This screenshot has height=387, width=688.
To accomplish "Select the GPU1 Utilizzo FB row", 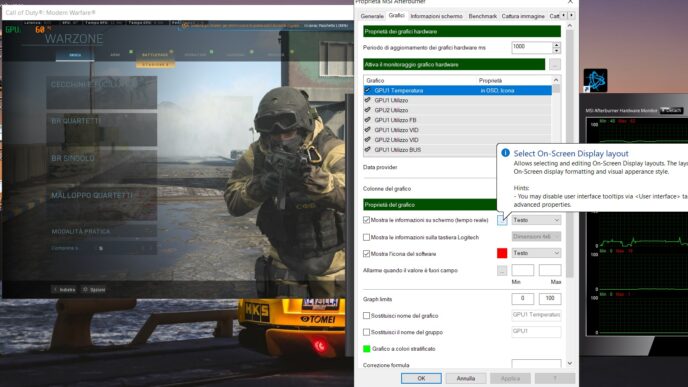I will pos(458,120).
